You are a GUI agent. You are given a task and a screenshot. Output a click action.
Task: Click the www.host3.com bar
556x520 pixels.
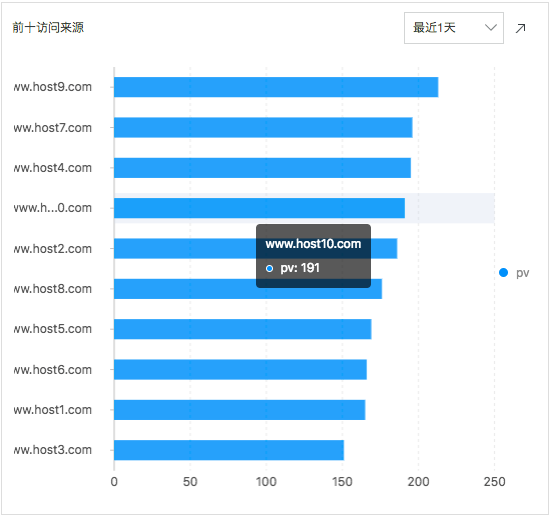point(229,450)
